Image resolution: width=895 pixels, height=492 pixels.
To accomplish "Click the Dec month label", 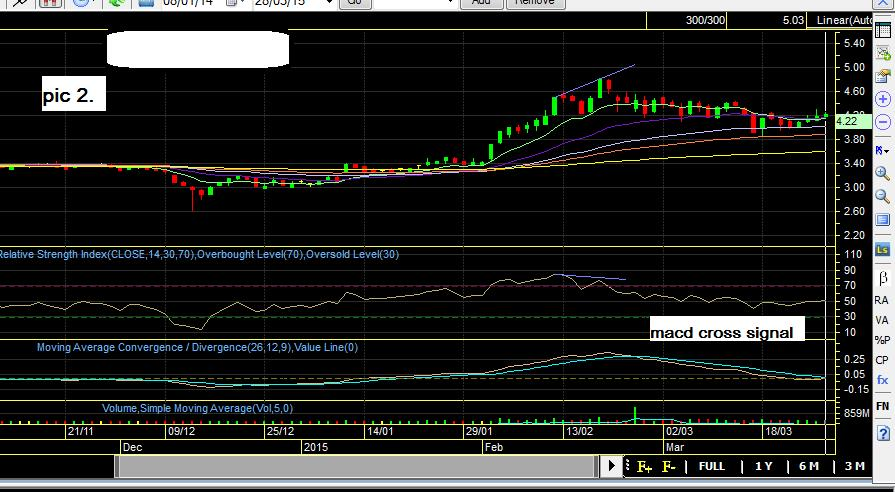I will (x=132, y=447).
